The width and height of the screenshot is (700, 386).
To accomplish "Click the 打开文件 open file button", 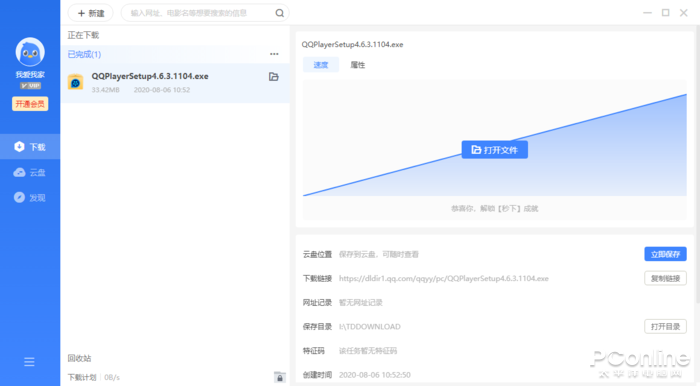I will click(495, 150).
